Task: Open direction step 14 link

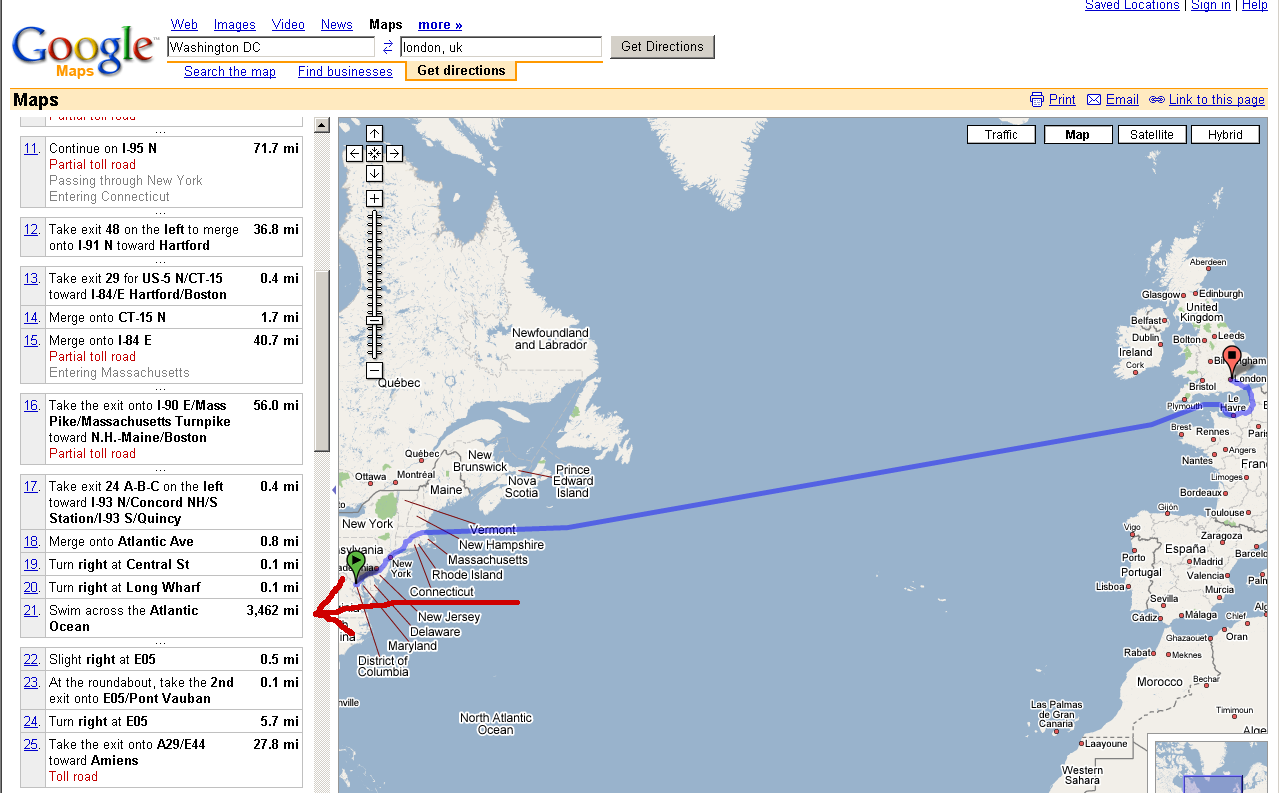Action: [31, 318]
